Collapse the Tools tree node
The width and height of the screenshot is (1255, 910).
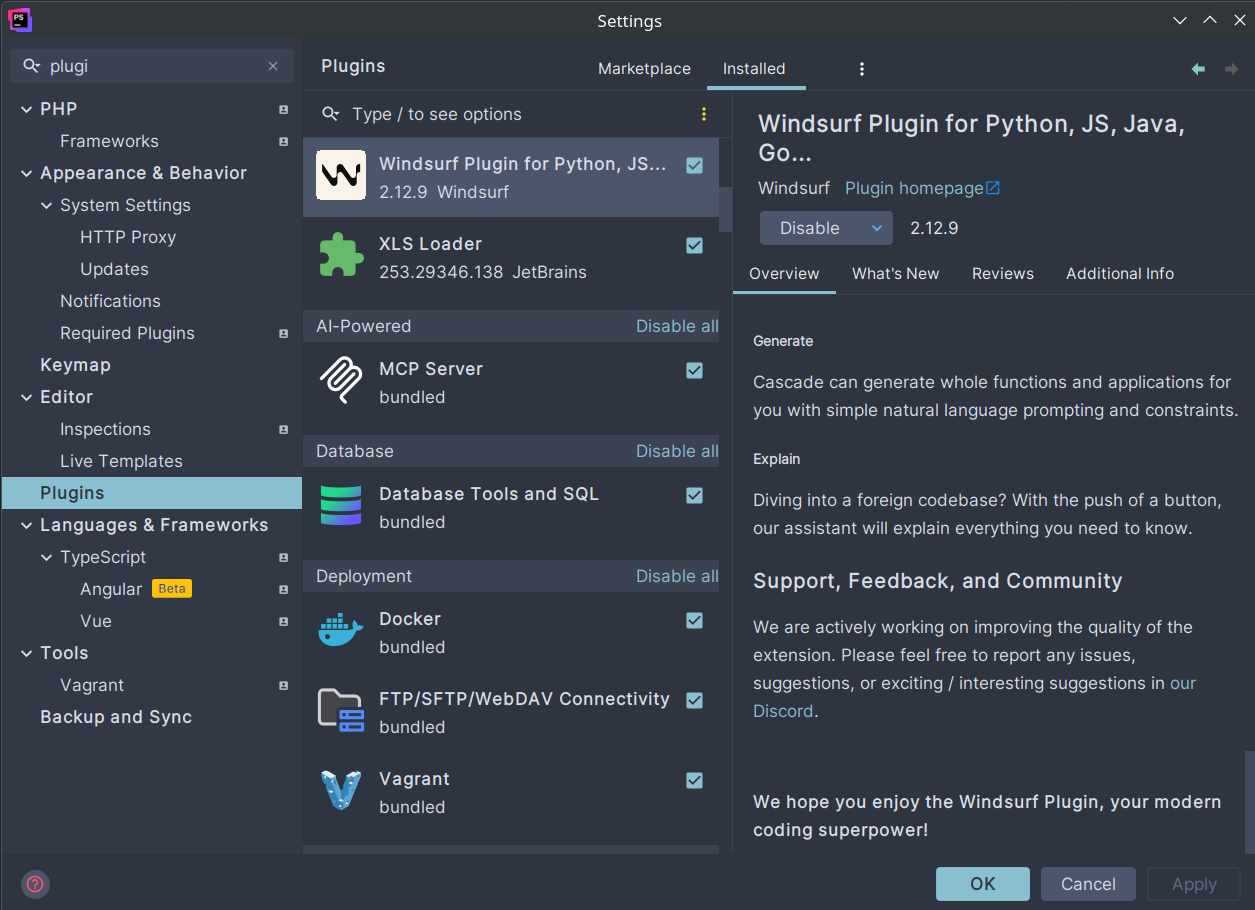click(x=26, y=653)
